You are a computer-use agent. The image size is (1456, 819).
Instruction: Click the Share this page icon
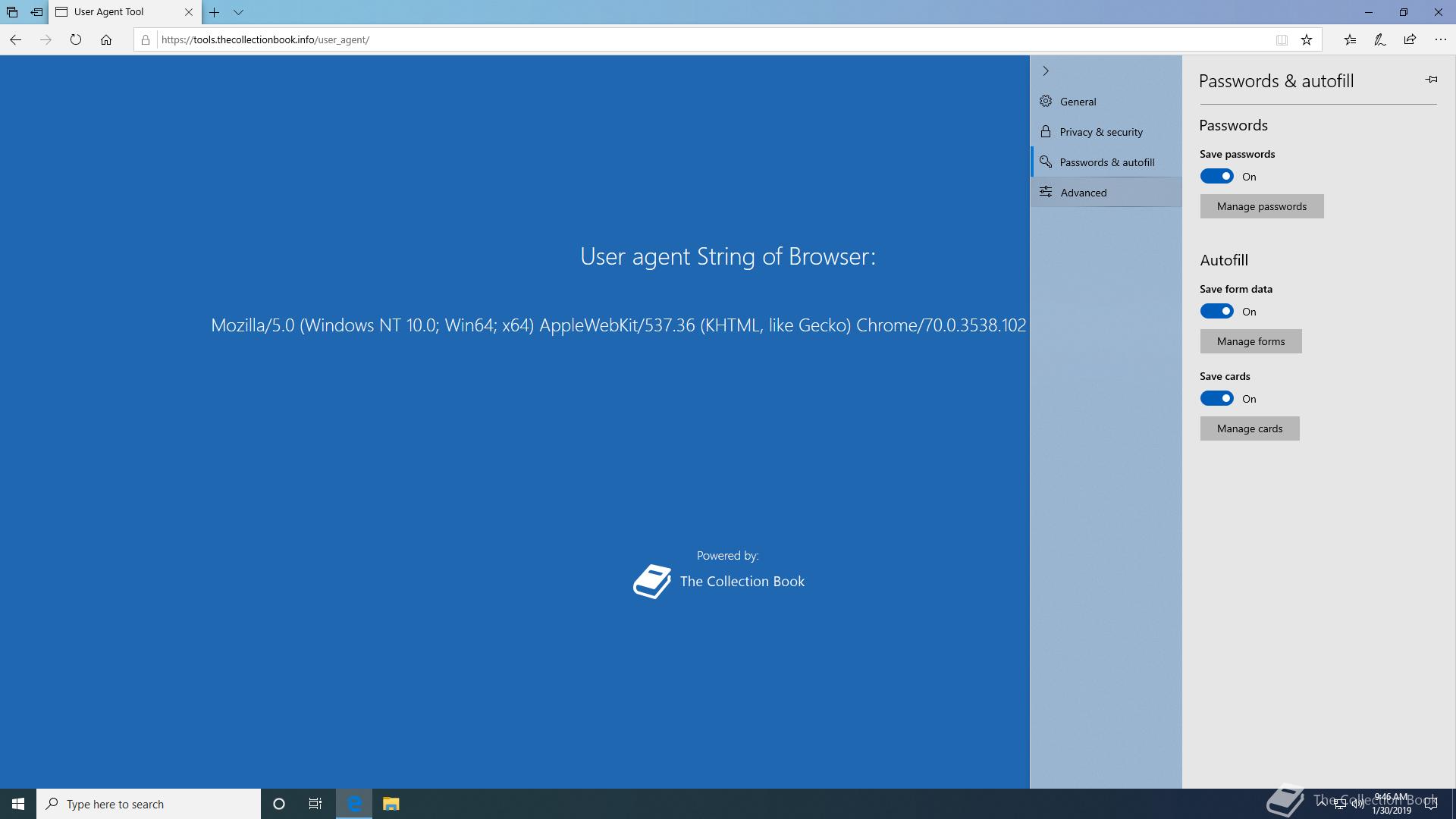point(1410,40)
